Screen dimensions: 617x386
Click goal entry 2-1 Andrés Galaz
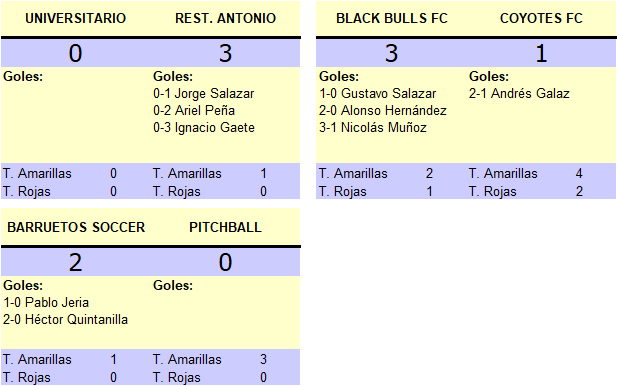pyautogui.click(x=519, y=94)
